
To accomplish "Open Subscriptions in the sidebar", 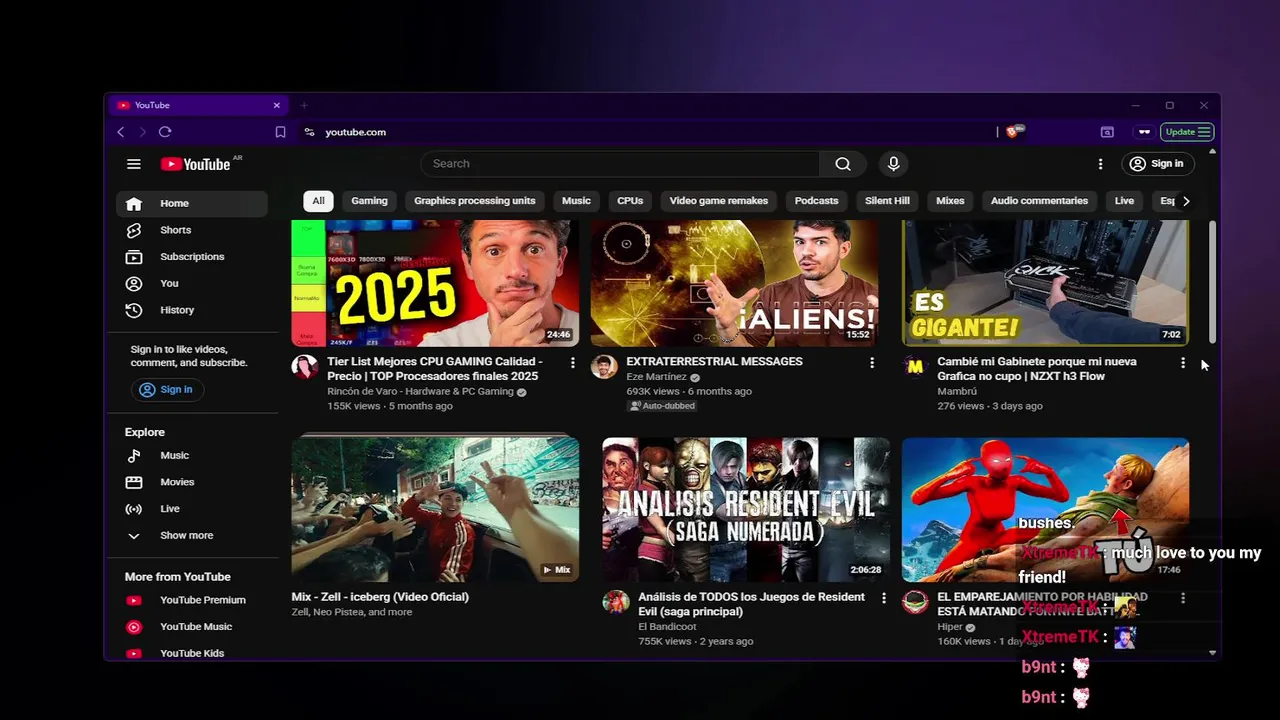I will (193, 257).
